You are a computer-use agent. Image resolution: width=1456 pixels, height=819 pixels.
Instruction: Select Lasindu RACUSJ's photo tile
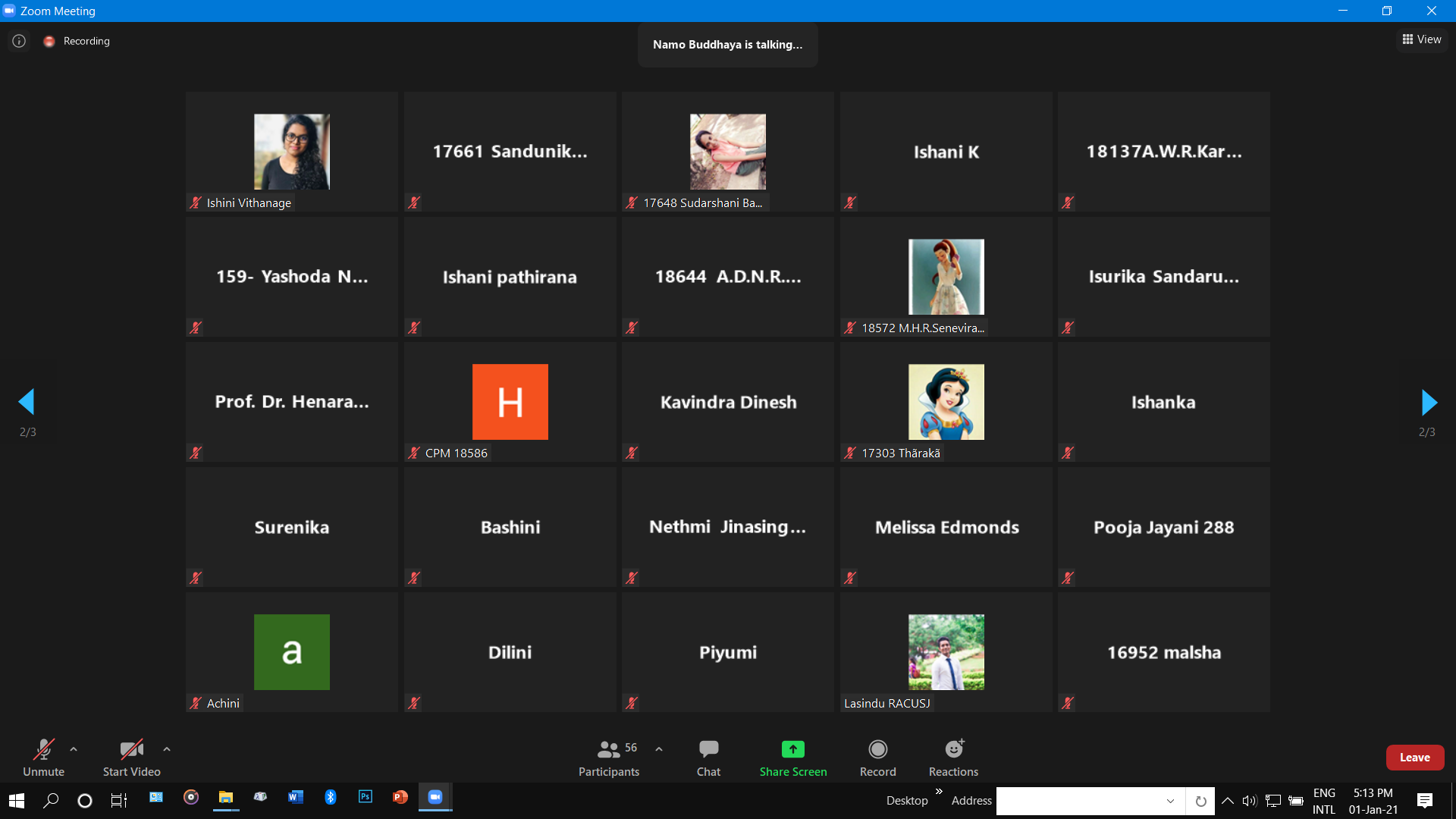point(946,652)
